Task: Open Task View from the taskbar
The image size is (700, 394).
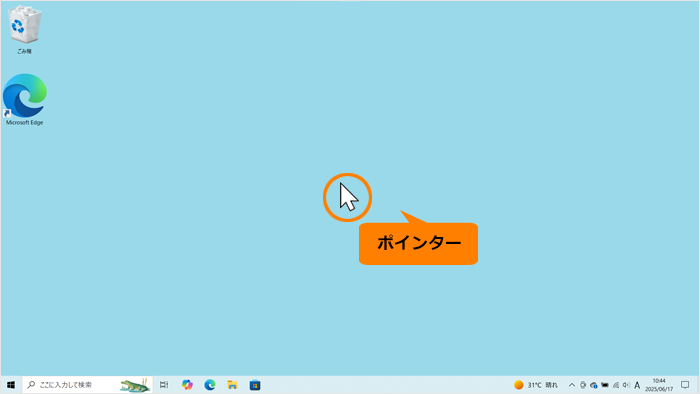Action: click(164, 385)
